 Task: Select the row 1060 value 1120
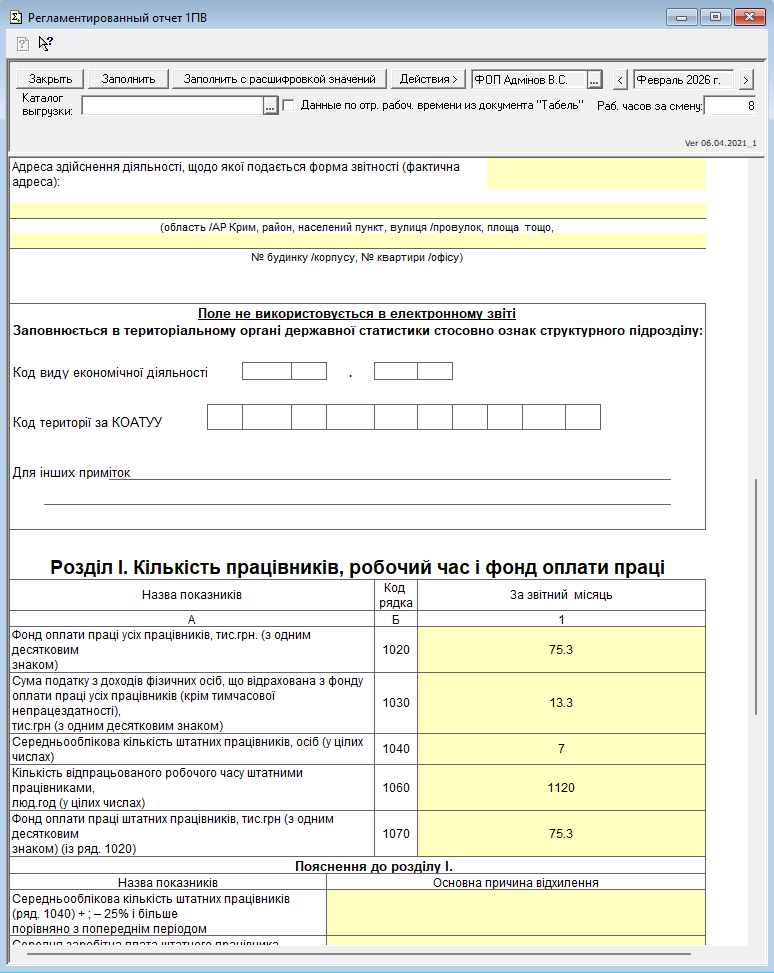click(x=561, y=787)
